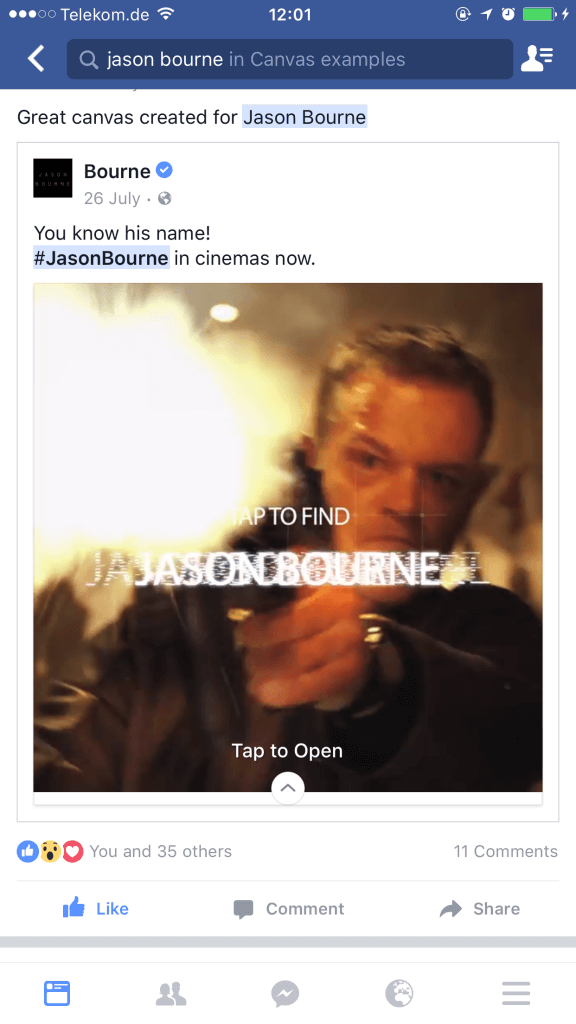Screen dimensions: 576x1024
Task: Open the friend requests icon in the header
Action: (537, 59)
